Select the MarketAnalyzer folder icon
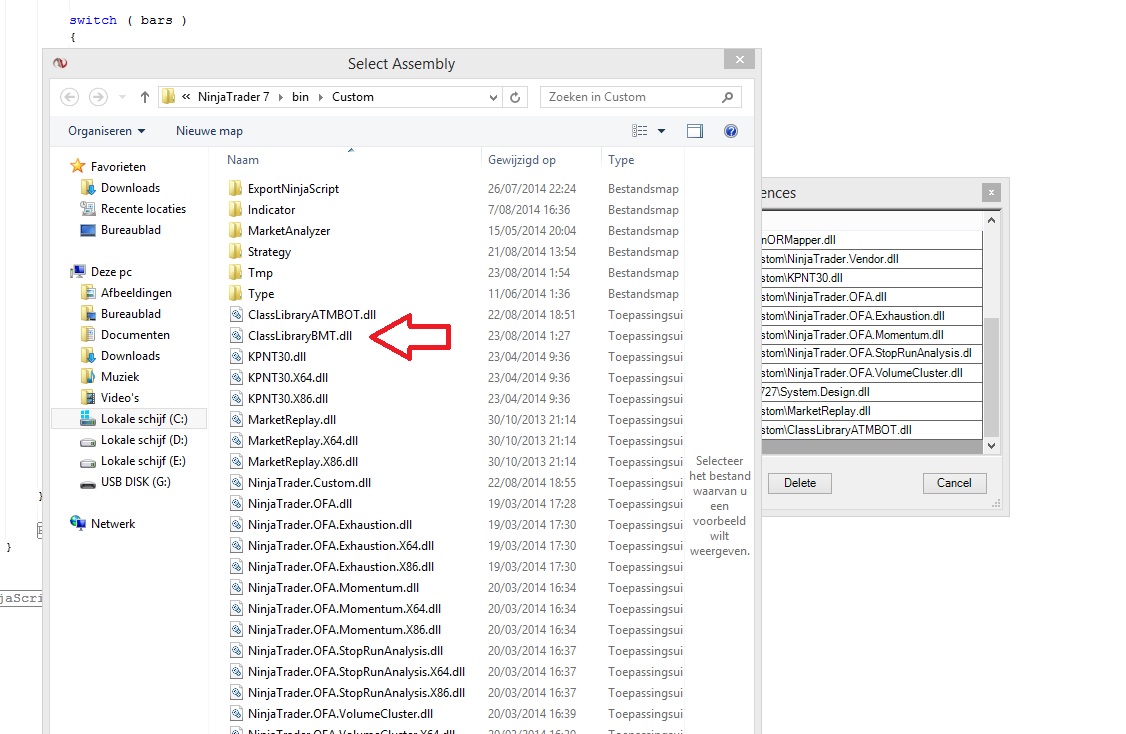Viewport: 1126px width, 734px height. click(x=235, y=231)
